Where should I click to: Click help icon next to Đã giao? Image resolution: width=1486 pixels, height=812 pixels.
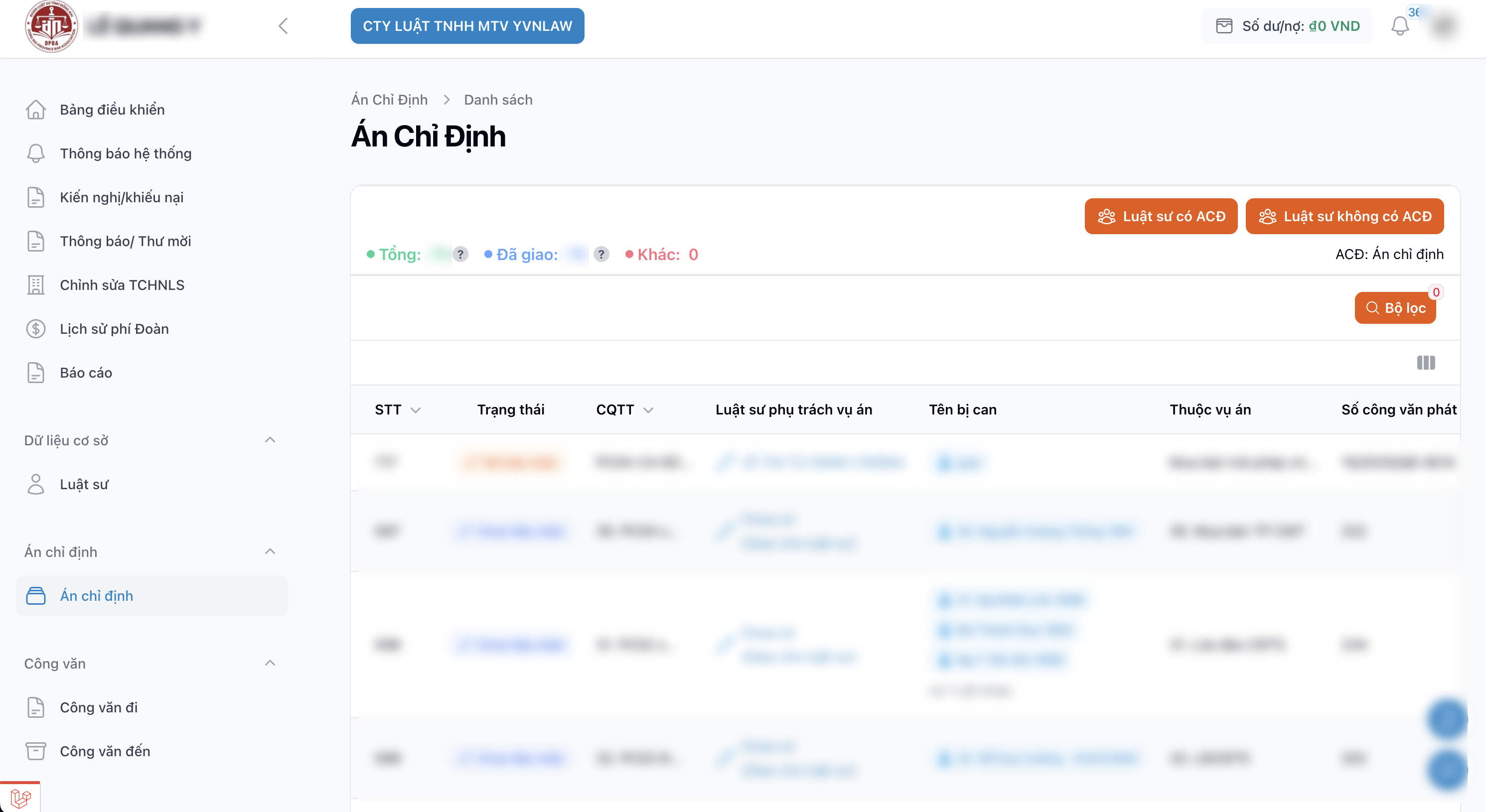(x=601, y=255)
